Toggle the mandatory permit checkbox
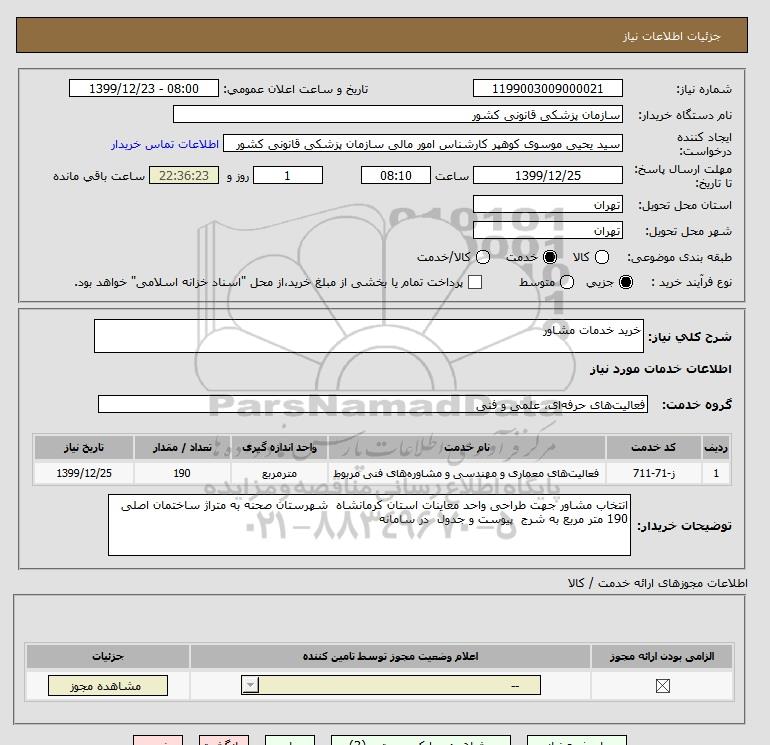Viewport: 770px width, 745px height. pos(662,686)
